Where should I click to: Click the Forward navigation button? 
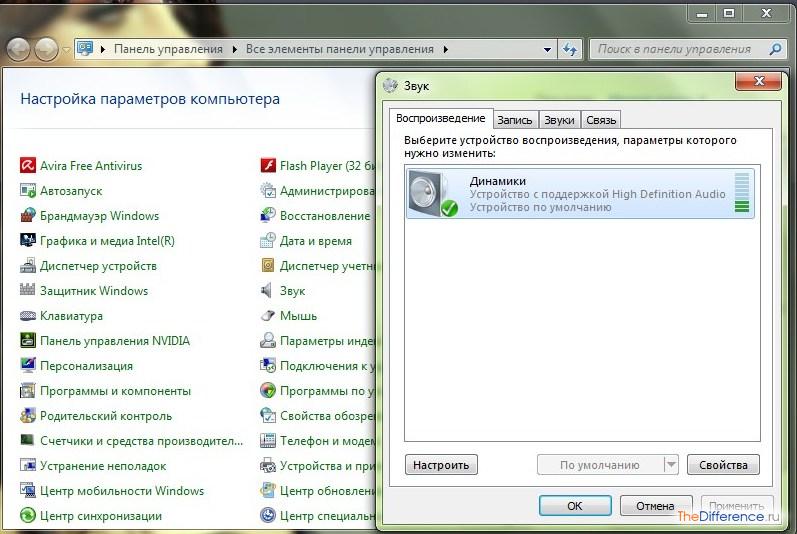coord(46,50)
